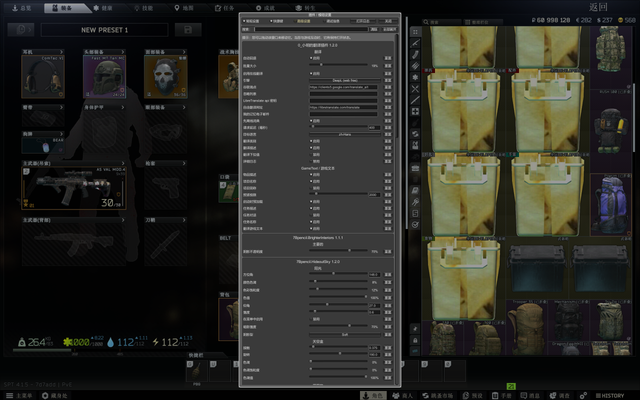Toggle first checkbox under GameText section header
This screenshot has height=400, width=640.
pyautogui.click(x=311, y=174)
